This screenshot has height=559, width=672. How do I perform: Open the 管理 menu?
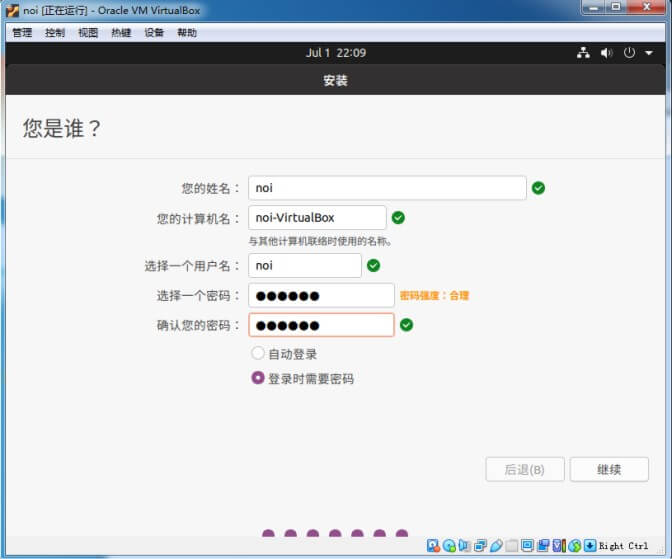[x=22, y=33]
